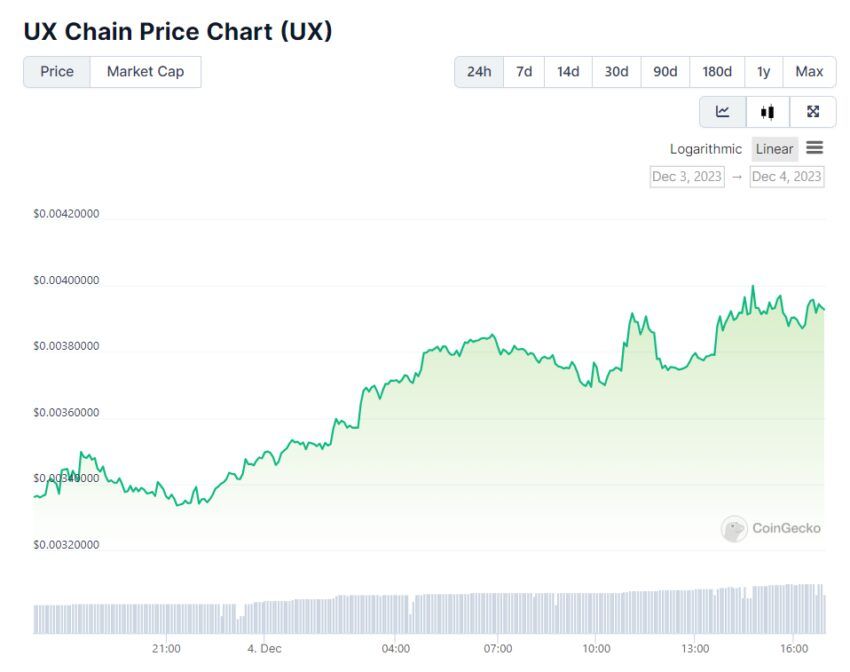Open fullscreen chart expand icon
850x672 pixels.
coord(813,112)
